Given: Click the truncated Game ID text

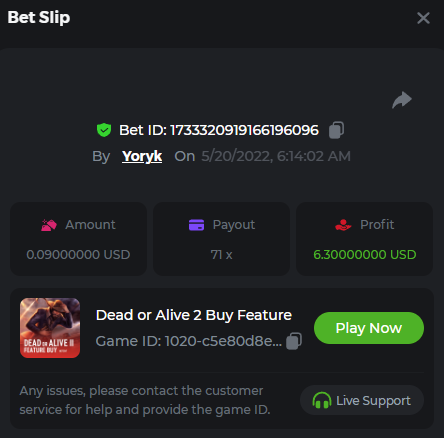Looking at the screenshot, I should (x=189, y=341).
